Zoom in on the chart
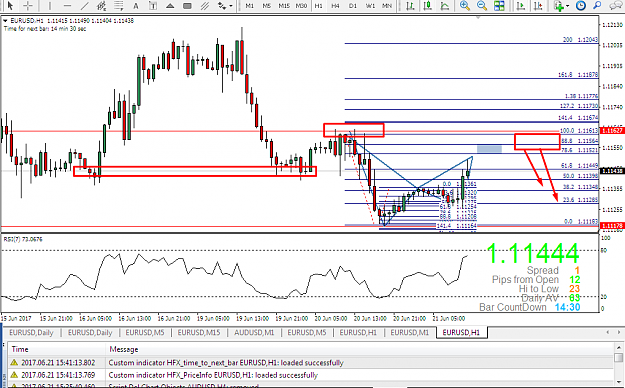625x388 pixels. (465, 6)
